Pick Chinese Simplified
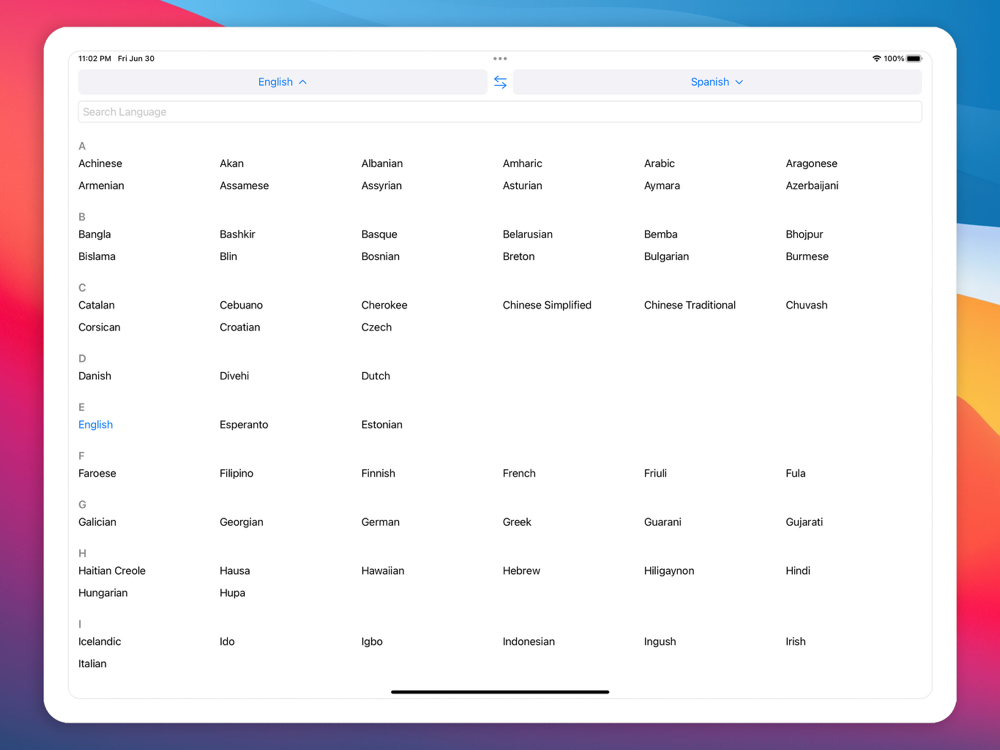This screenshot has width=1000, height=750. (547, 305)
